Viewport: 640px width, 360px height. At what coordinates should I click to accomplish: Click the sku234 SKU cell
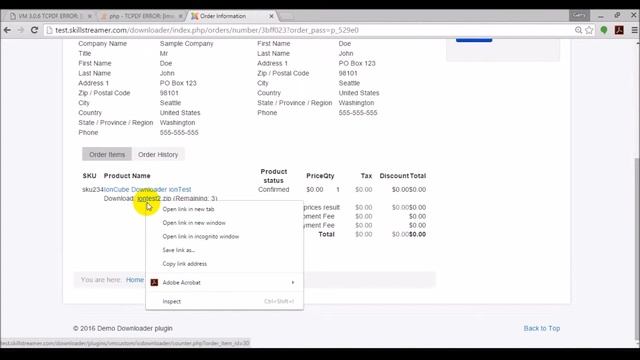93,189
